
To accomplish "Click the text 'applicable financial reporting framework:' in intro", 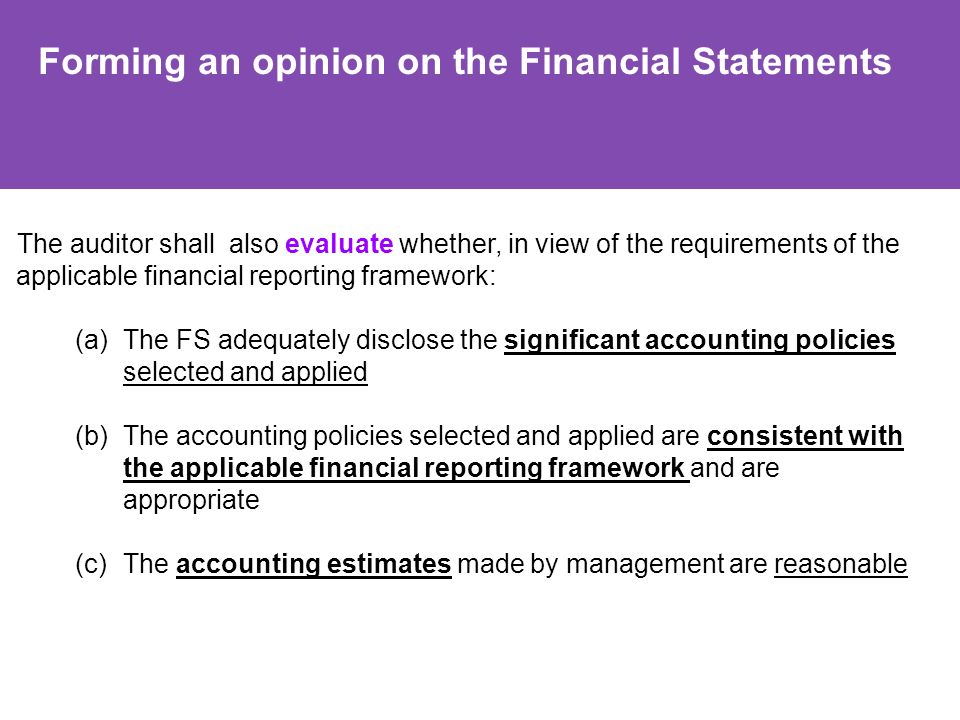I will coord(256,276).
